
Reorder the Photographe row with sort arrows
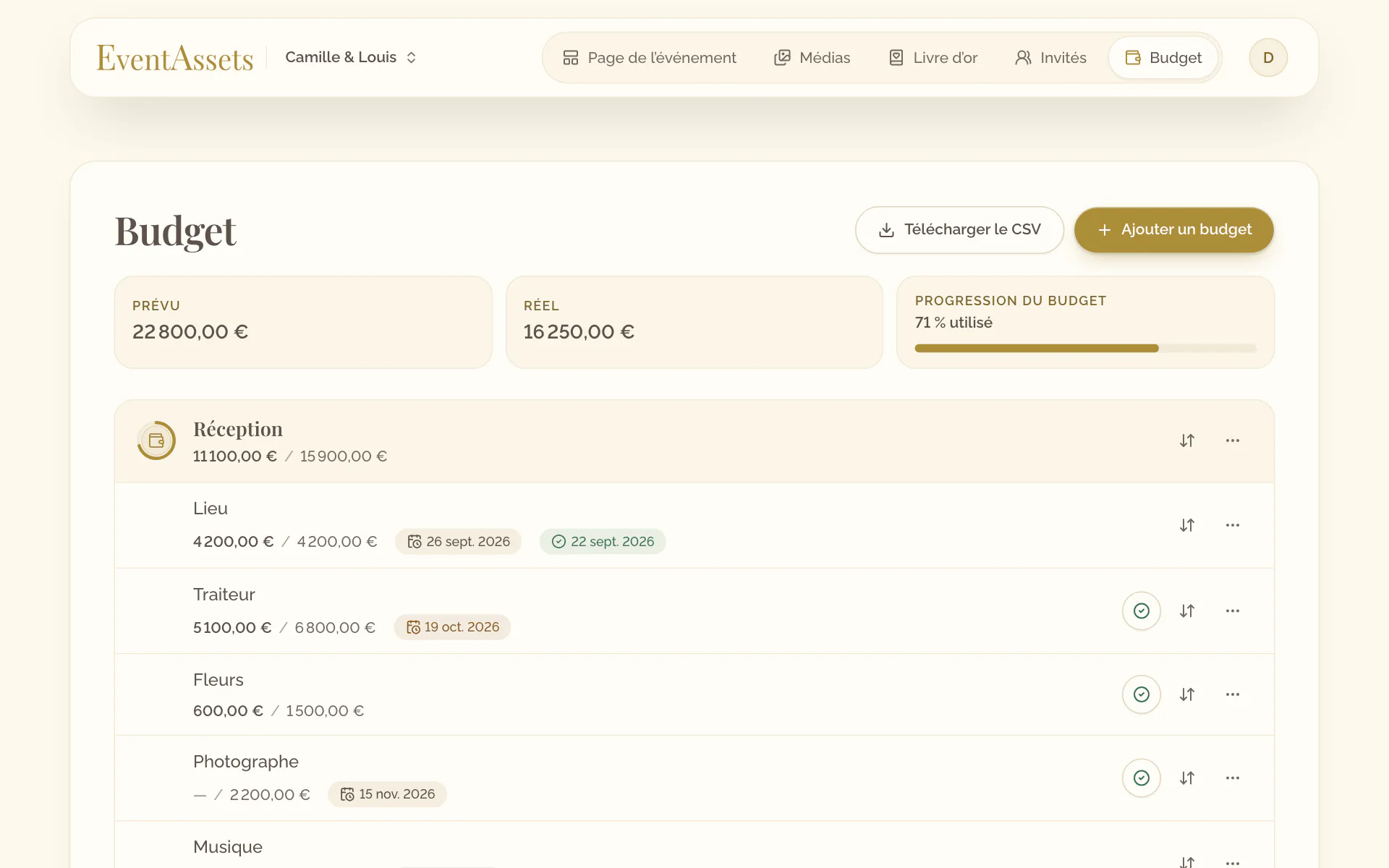tap(1187, 778)
